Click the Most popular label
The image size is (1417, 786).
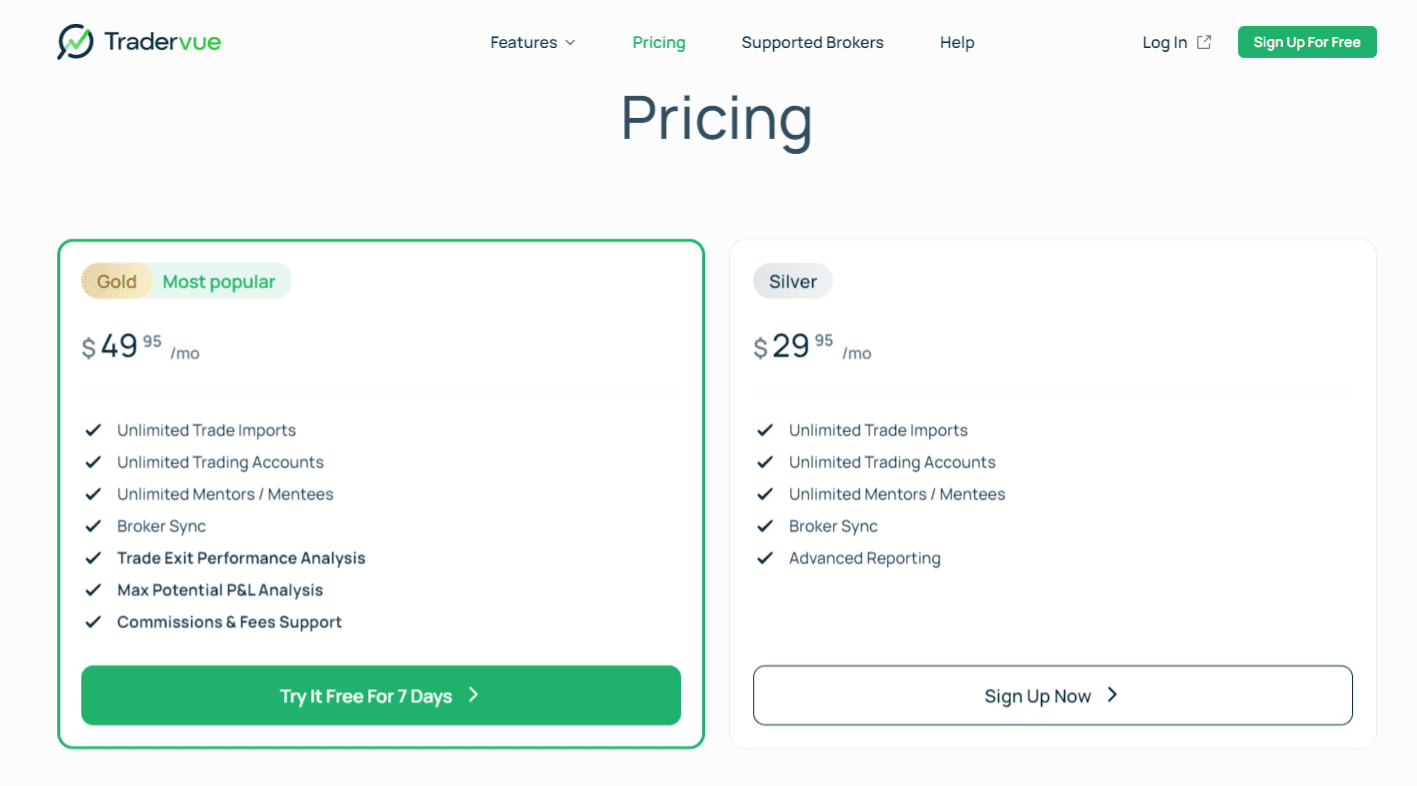click(x=219, y=281)
